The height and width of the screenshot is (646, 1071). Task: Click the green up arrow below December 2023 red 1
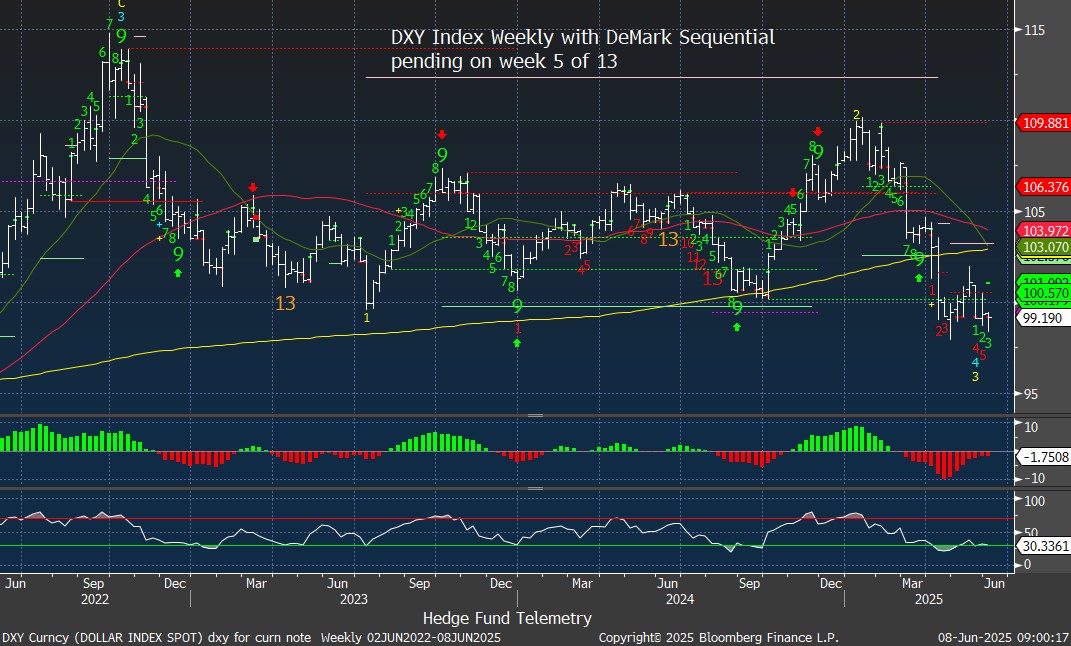click(x=517, y=343)
